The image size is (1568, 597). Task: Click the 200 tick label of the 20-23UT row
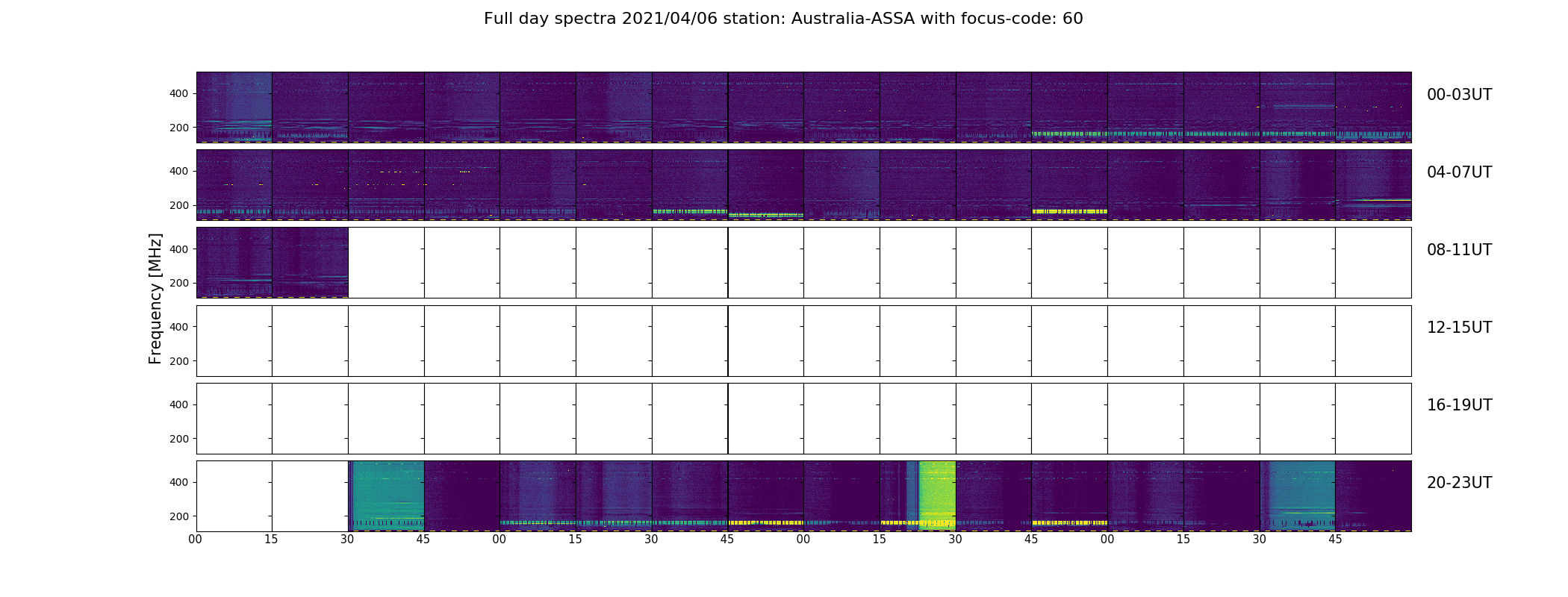click(x=179, y=516)
